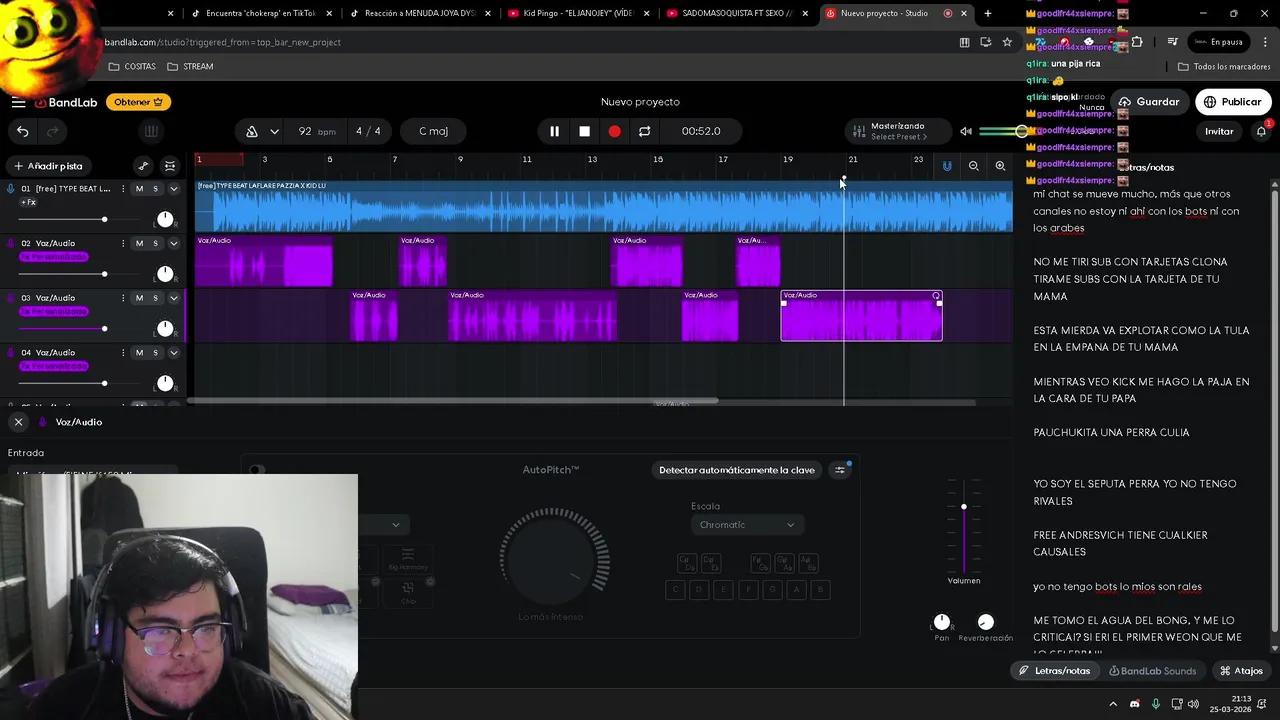Open options menu for track 03 Voz/Audio
The image size is (1280, 720).
pos(123,298)
